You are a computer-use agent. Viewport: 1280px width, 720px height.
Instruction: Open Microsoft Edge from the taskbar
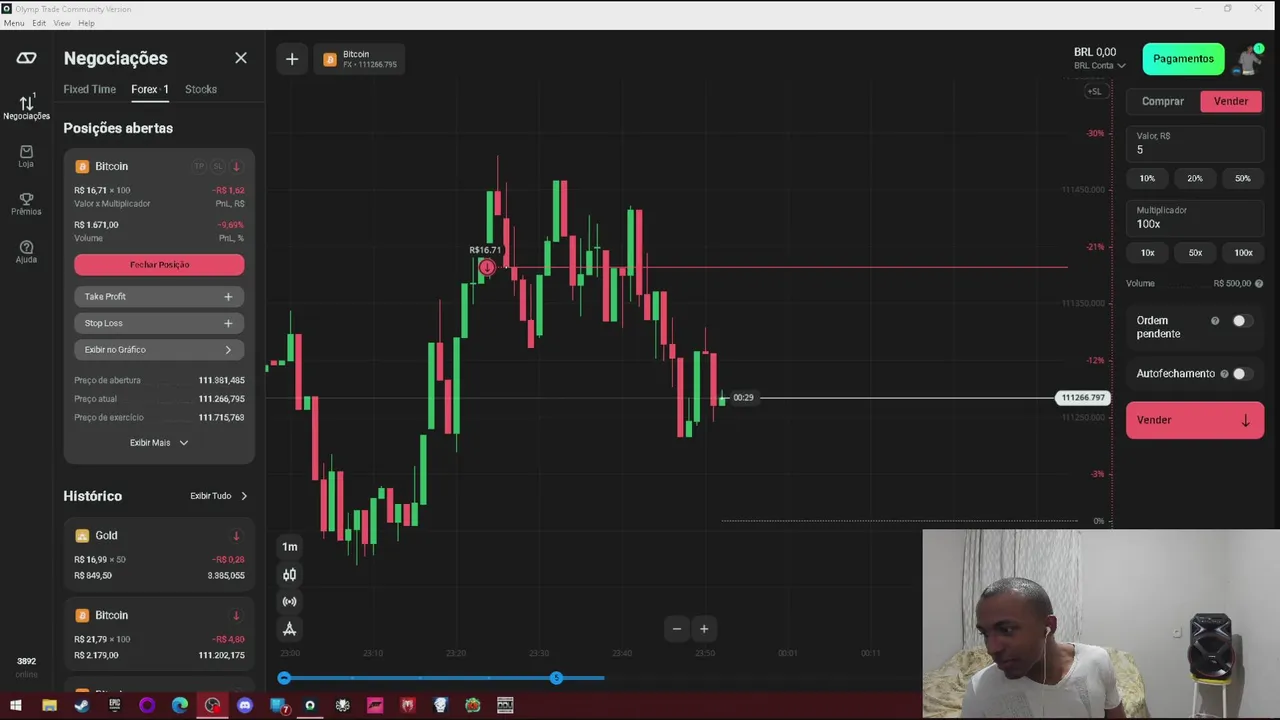point(180,705)
